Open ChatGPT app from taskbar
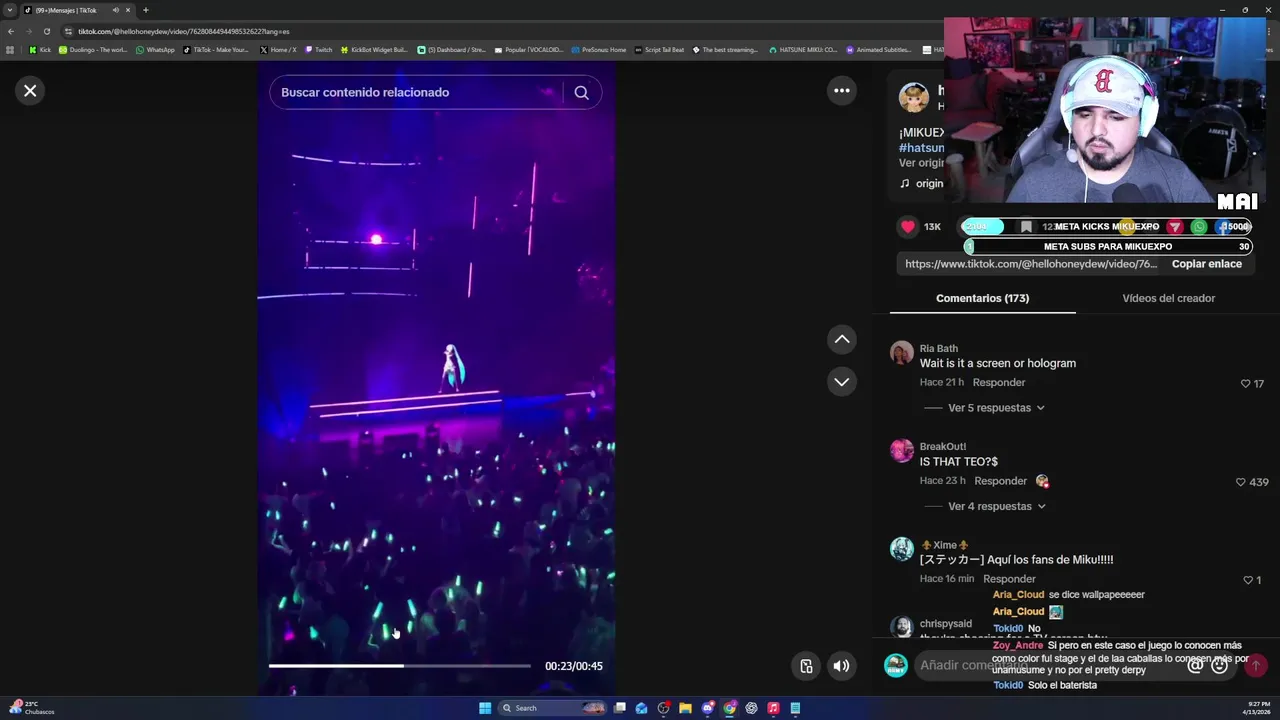This screenshot has height=720, width=1280. click(x=751, y=708)
